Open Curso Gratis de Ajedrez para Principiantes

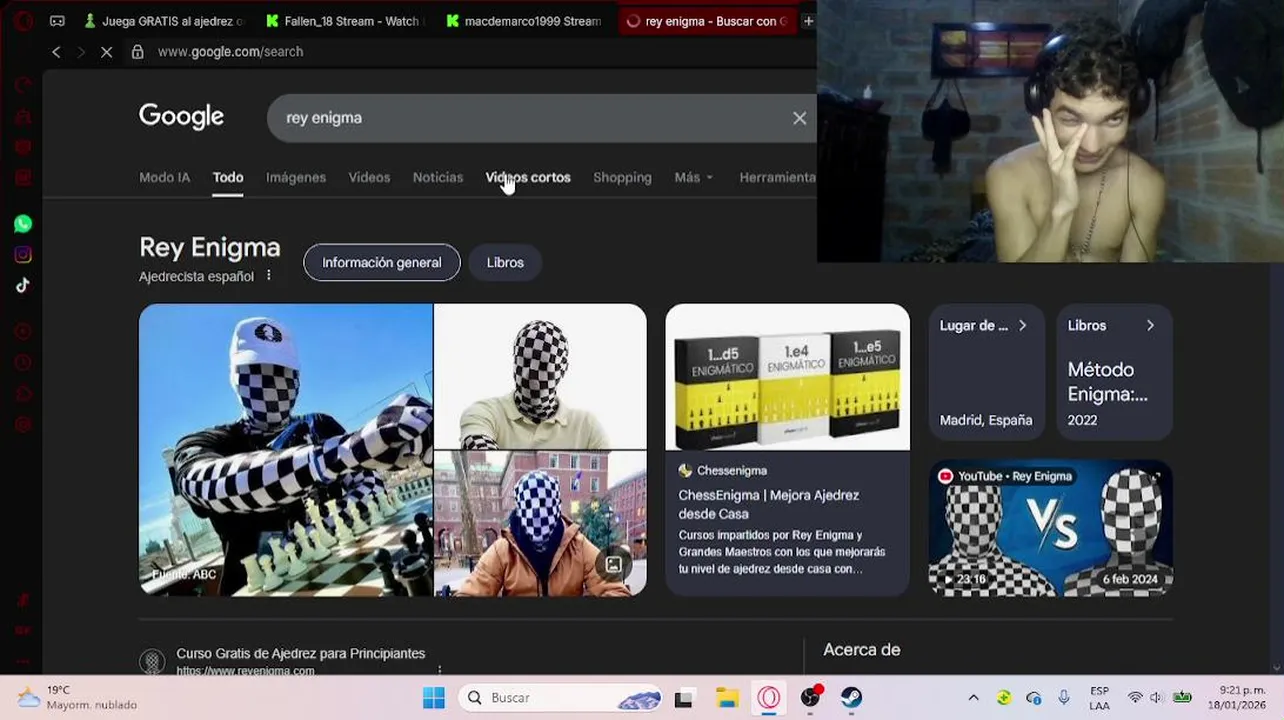301,653
